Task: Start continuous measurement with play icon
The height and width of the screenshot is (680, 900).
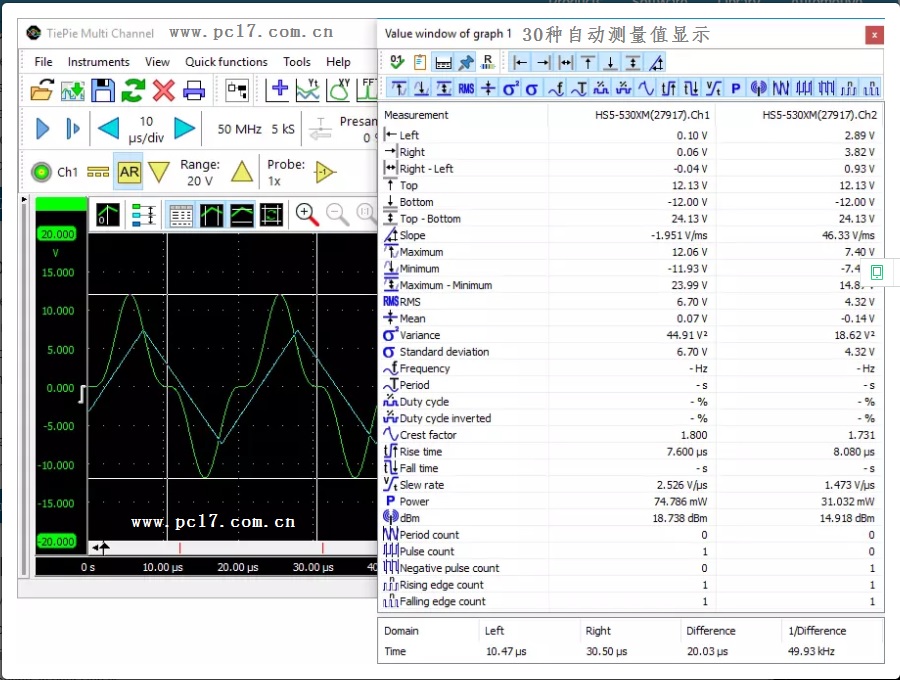Action: click(x=42, y=128)
